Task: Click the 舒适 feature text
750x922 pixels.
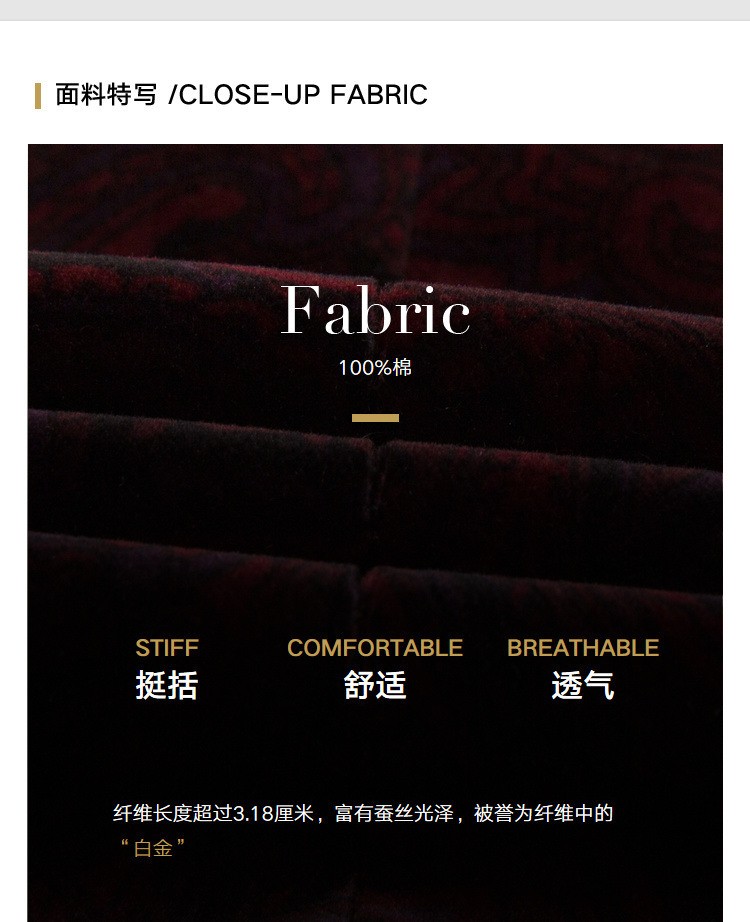Action: coord(375,685)
